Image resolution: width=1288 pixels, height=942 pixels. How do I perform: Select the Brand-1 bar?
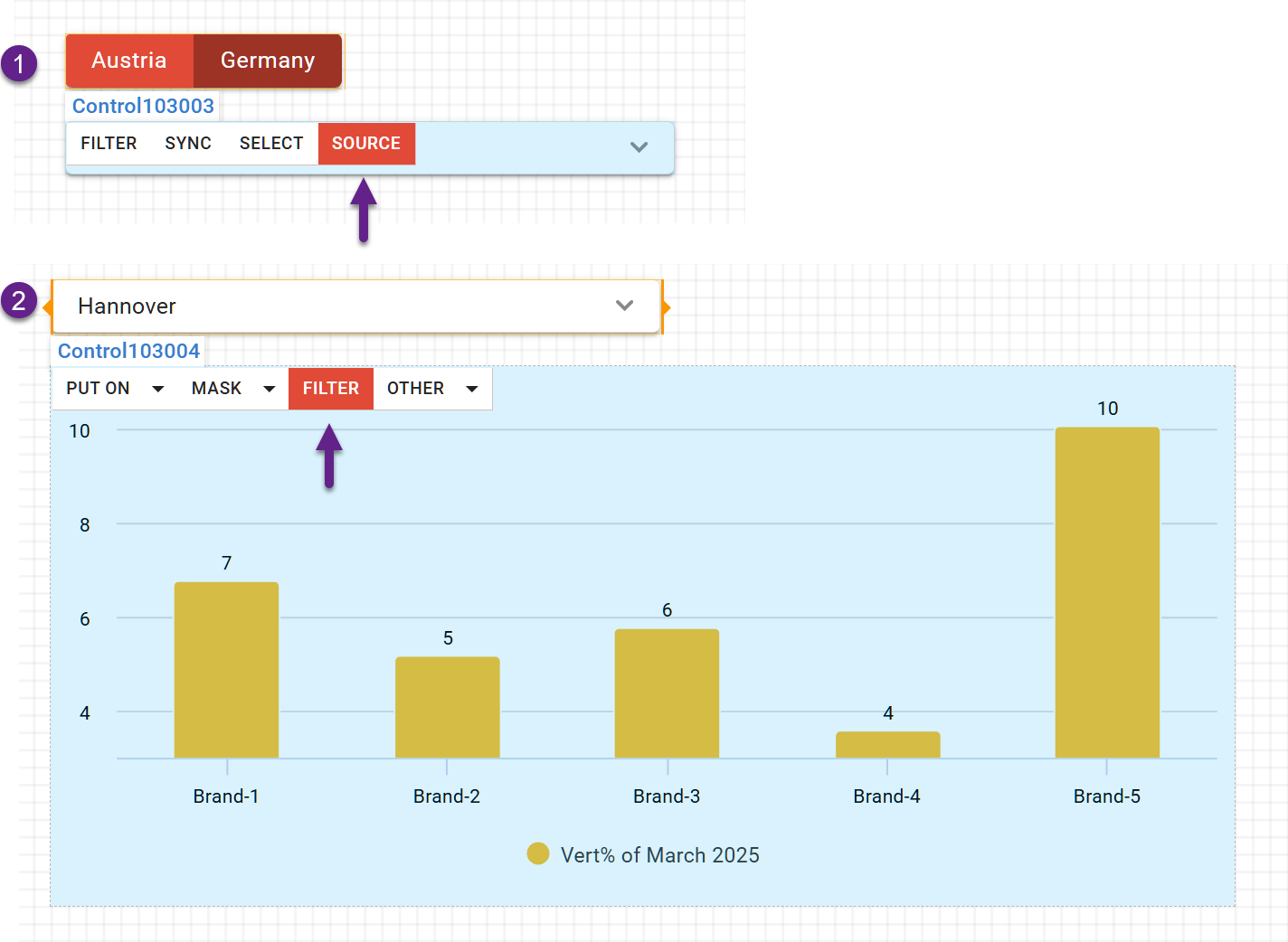(226, 669)
